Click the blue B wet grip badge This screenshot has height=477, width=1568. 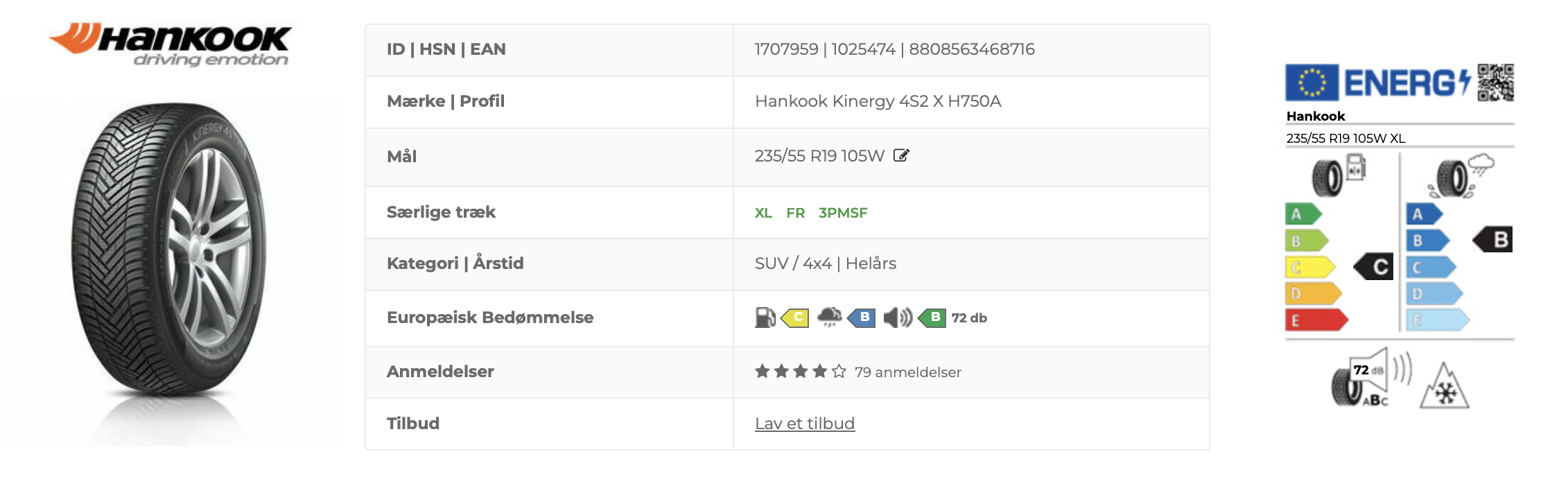point(862,318)
